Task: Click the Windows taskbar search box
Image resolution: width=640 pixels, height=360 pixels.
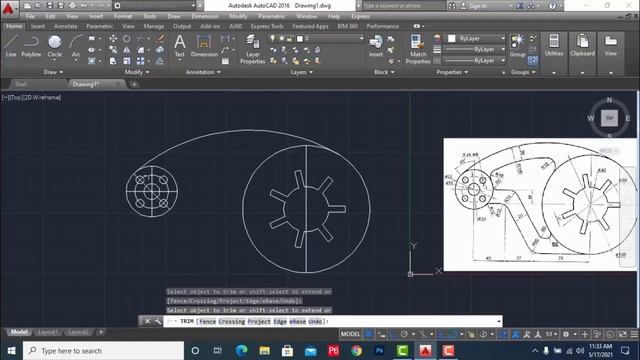Action: 104,351
